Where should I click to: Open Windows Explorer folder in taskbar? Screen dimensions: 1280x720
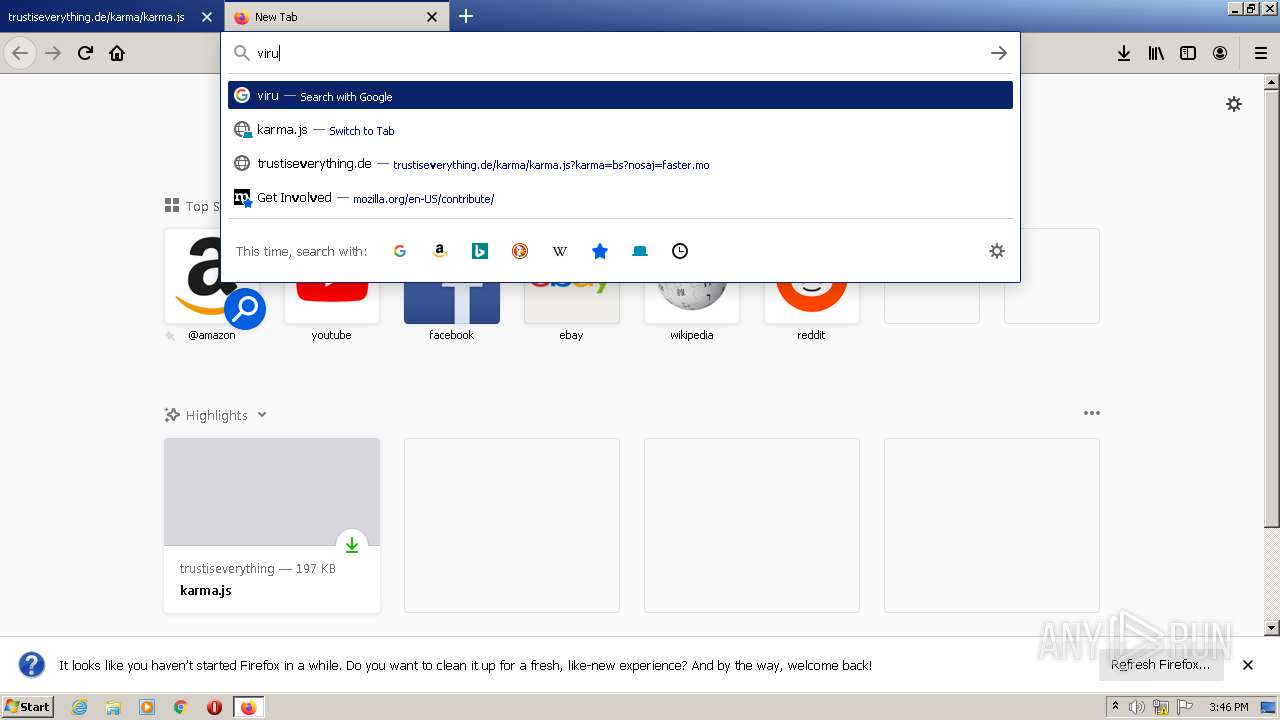(x=113, y=707)
